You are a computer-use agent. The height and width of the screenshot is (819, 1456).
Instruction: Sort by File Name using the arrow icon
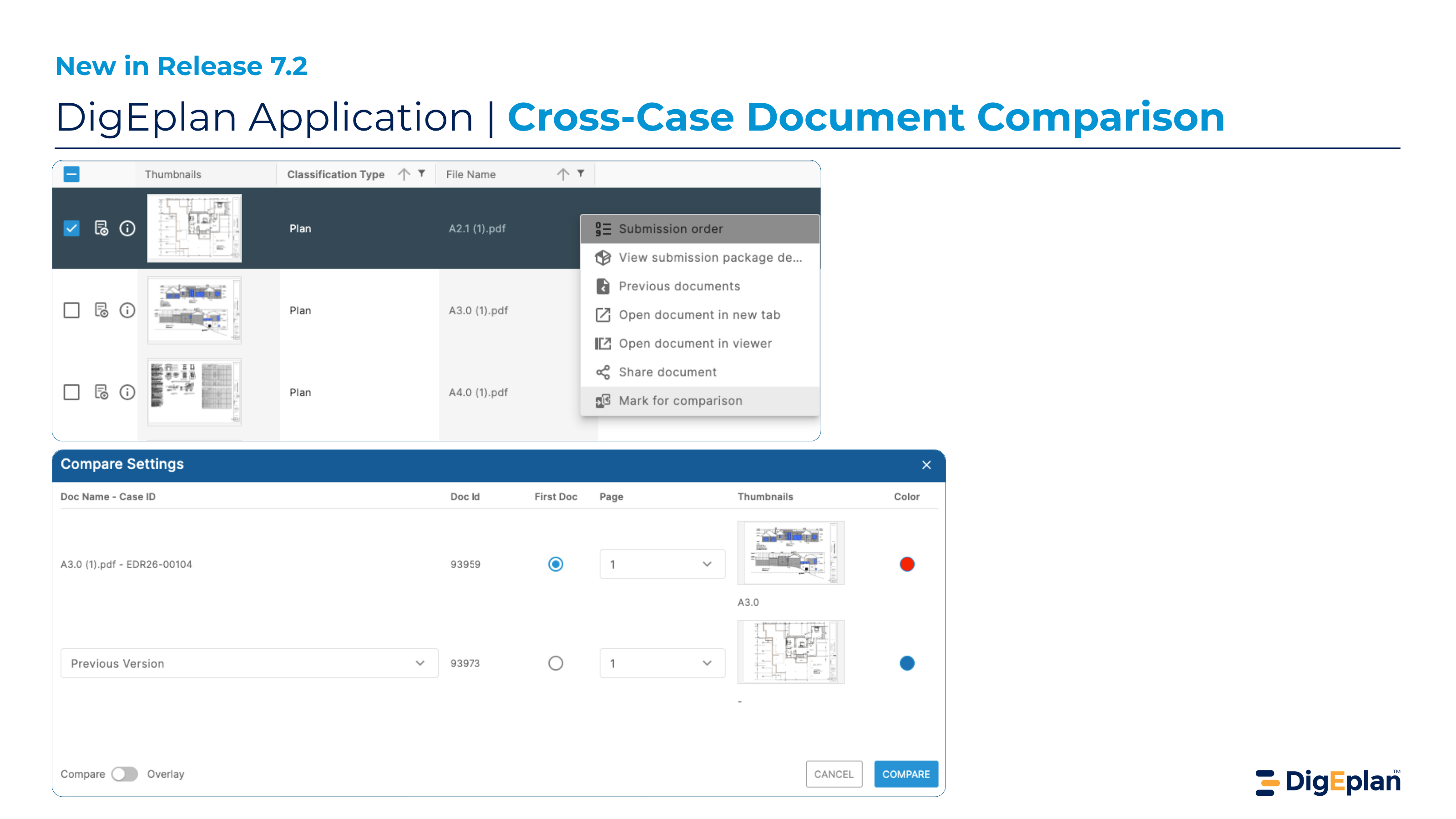(563, 174)
